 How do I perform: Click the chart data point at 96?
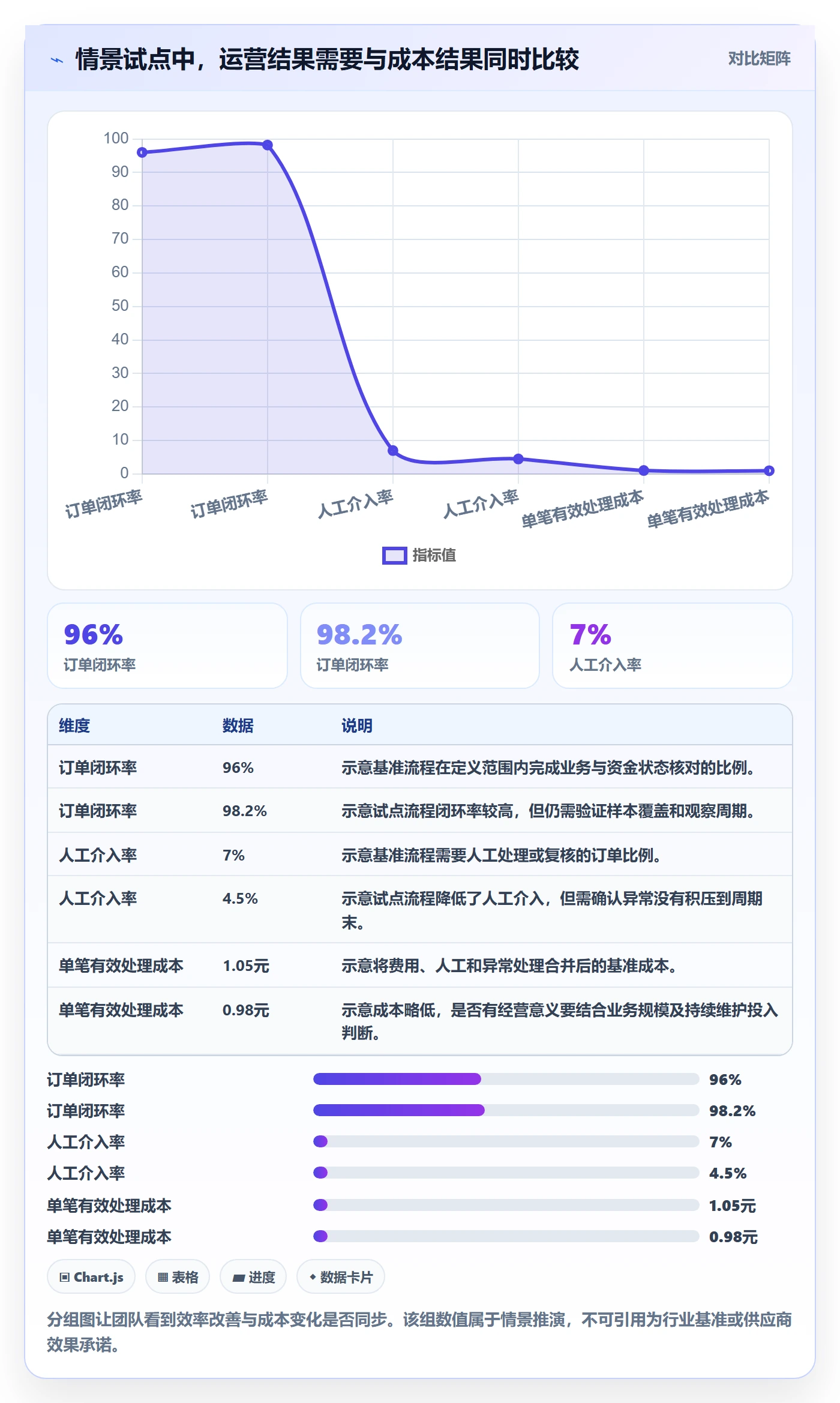click(142, 152)
